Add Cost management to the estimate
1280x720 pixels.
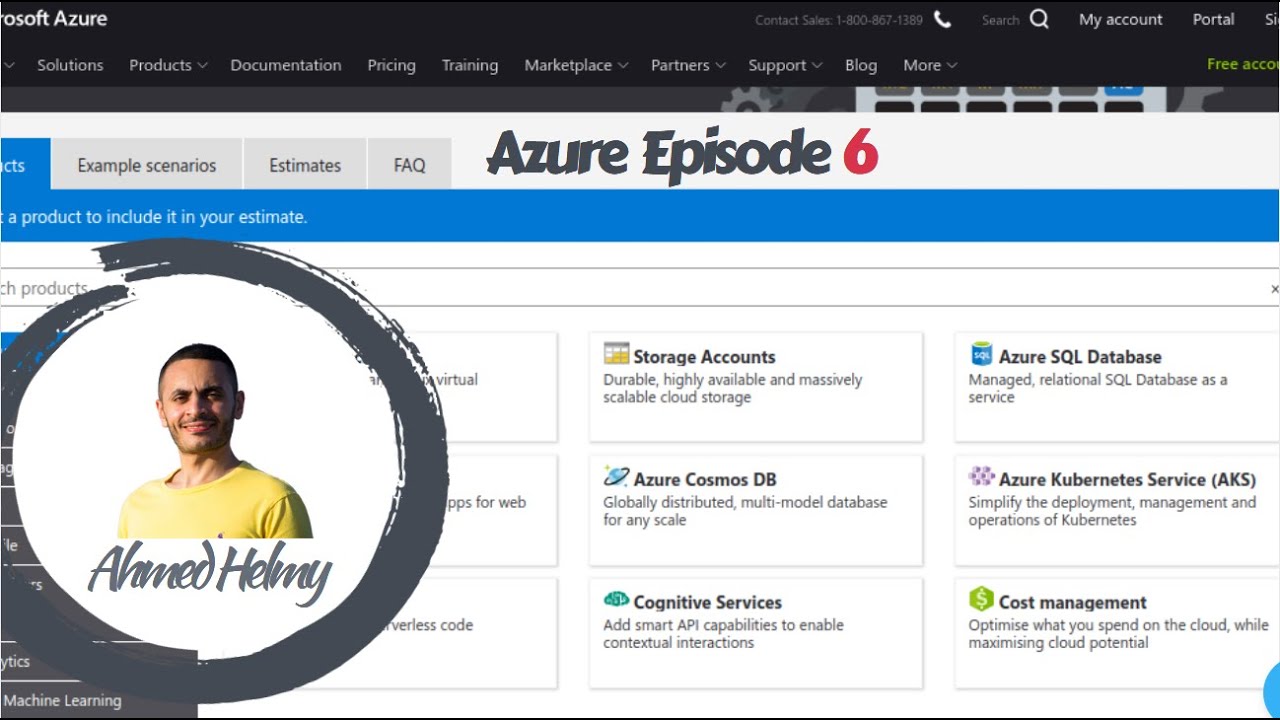point(1117,633)
